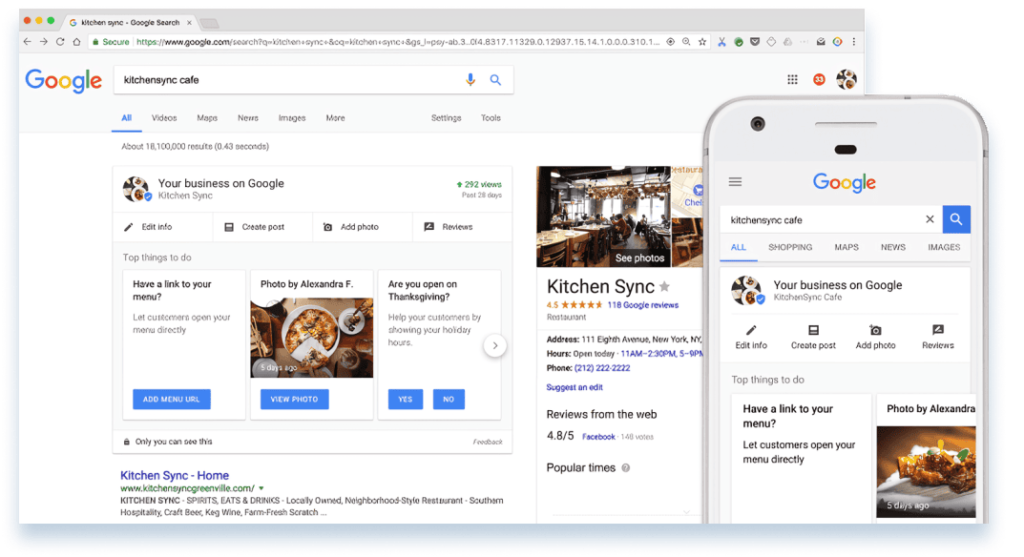Click the See photos restaurant image
The image size is (1024, 557).
tap(603, 216)
